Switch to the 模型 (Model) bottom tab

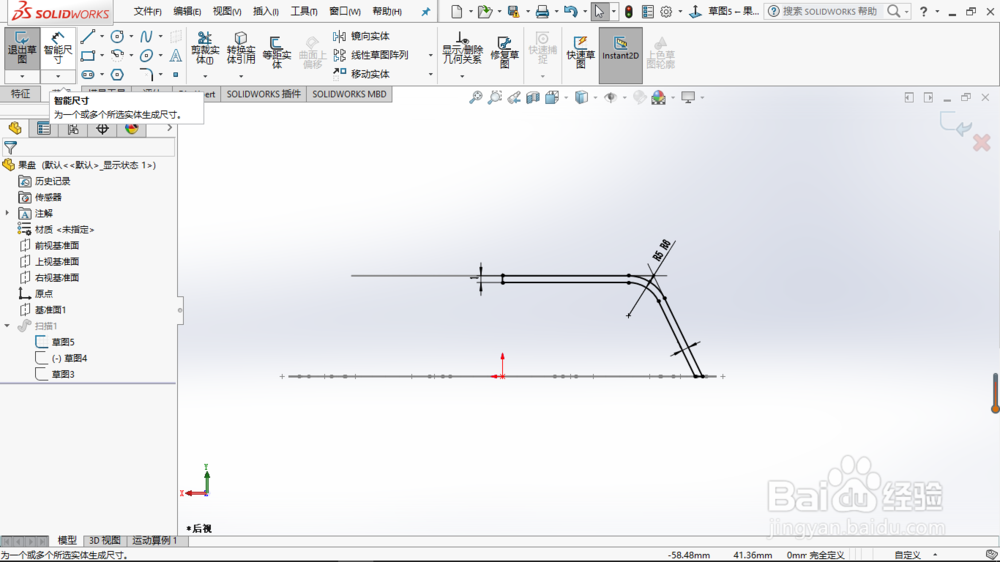tap(67, 540)
